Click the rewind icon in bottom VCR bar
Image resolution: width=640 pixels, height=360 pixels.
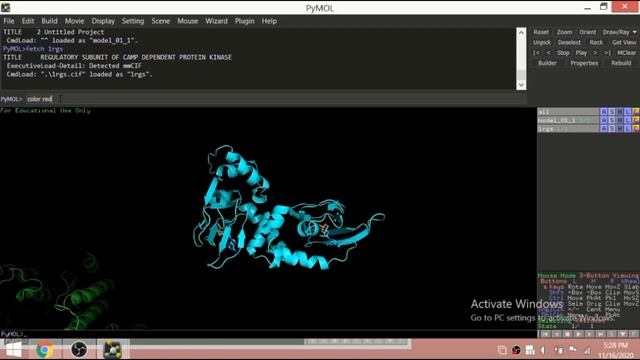click(x=545, y=334)
